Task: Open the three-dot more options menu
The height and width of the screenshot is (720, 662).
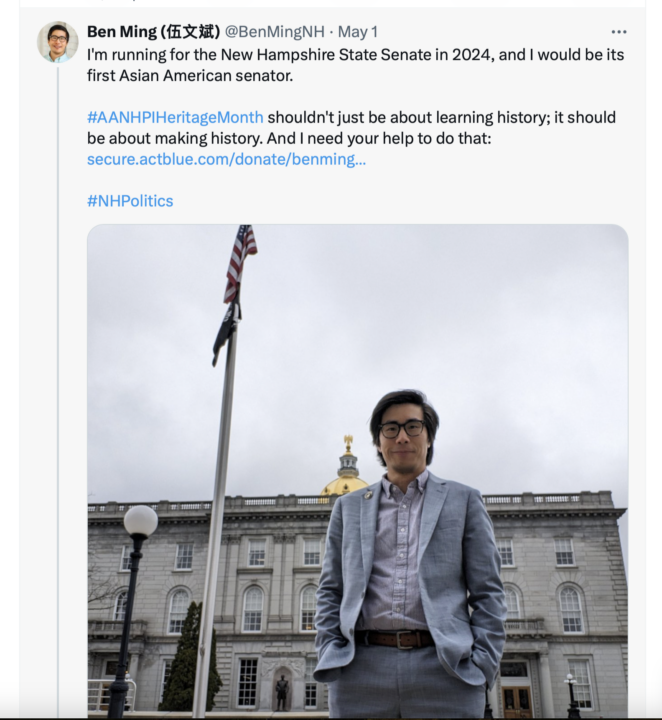Action: (x=619, y=32)
